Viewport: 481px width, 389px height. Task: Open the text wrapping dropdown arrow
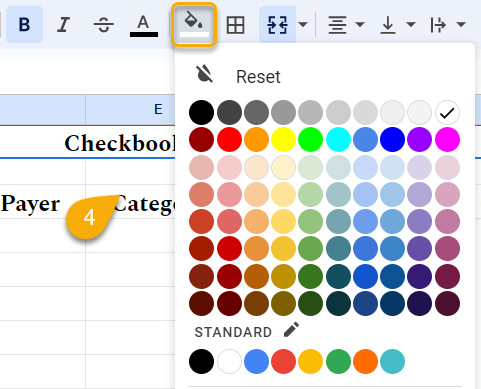click(x=461, y=24)
